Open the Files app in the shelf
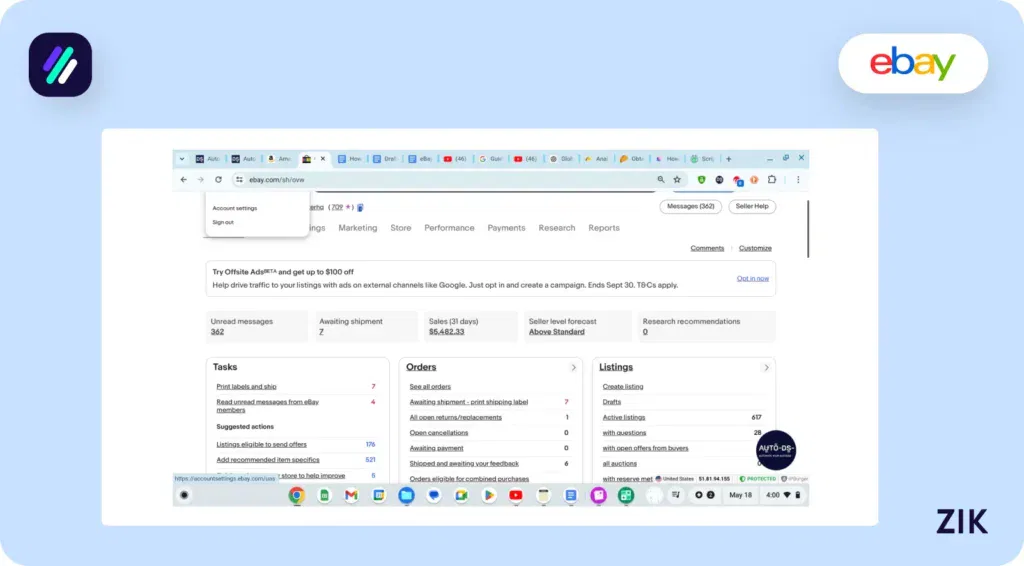1024x566 pixels. 406,495
